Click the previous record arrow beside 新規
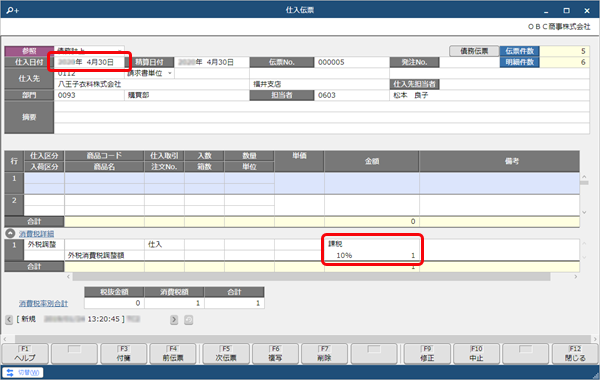Screen dimensions: 600x380 [9, 319]
